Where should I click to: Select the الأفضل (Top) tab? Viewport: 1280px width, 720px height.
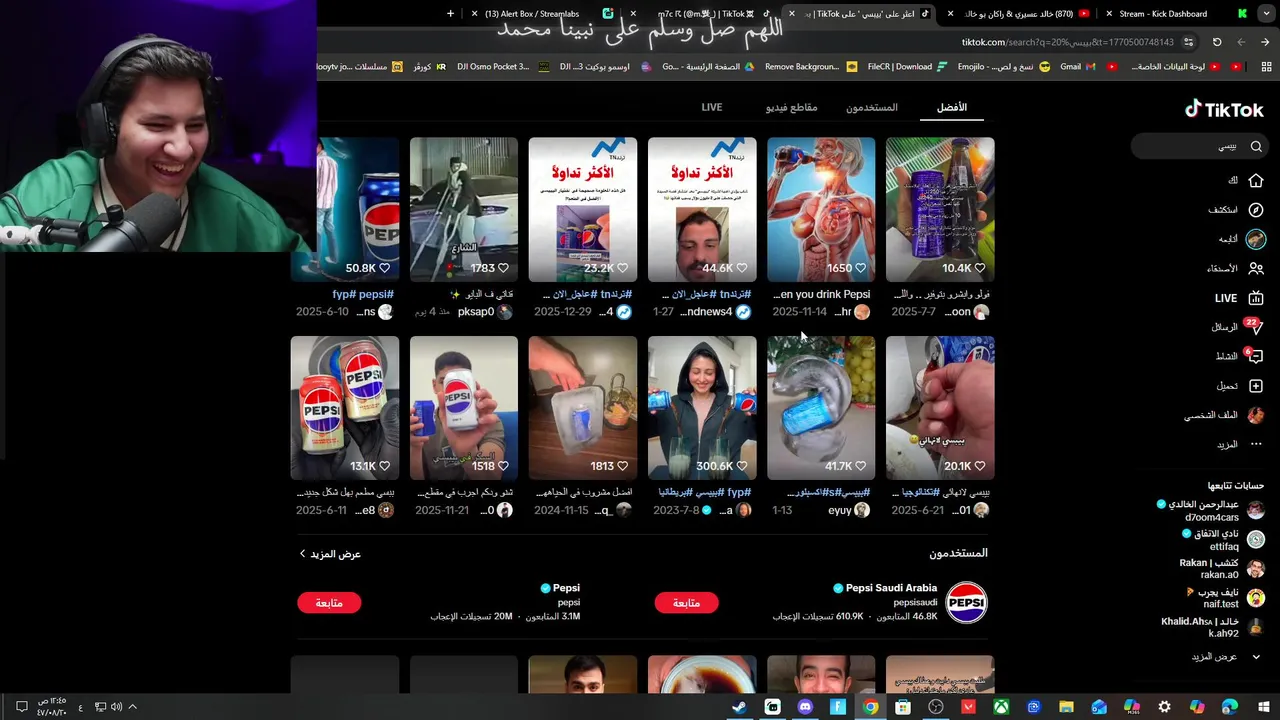click(x=952, y=107)
